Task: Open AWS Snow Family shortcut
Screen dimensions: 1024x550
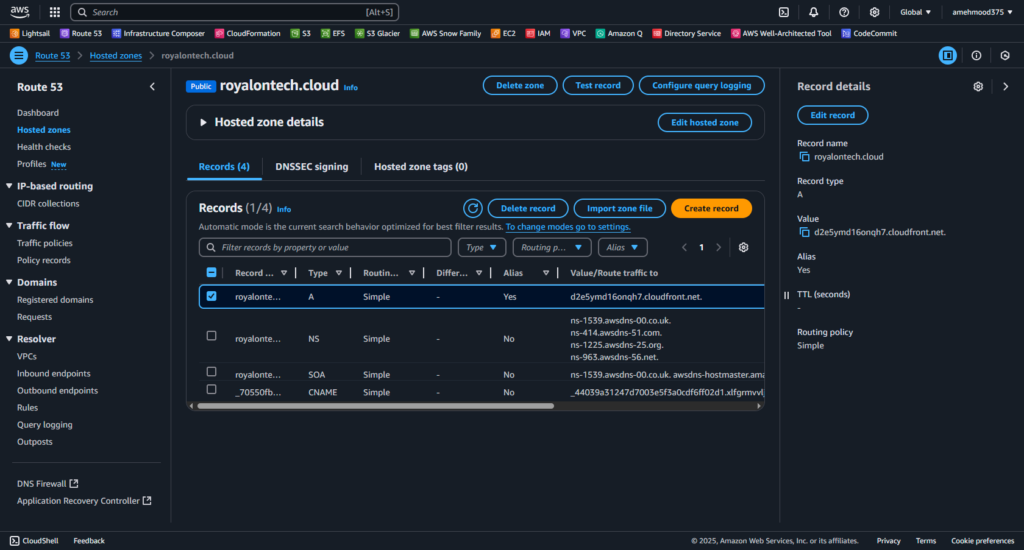Action: click(445, 33)
